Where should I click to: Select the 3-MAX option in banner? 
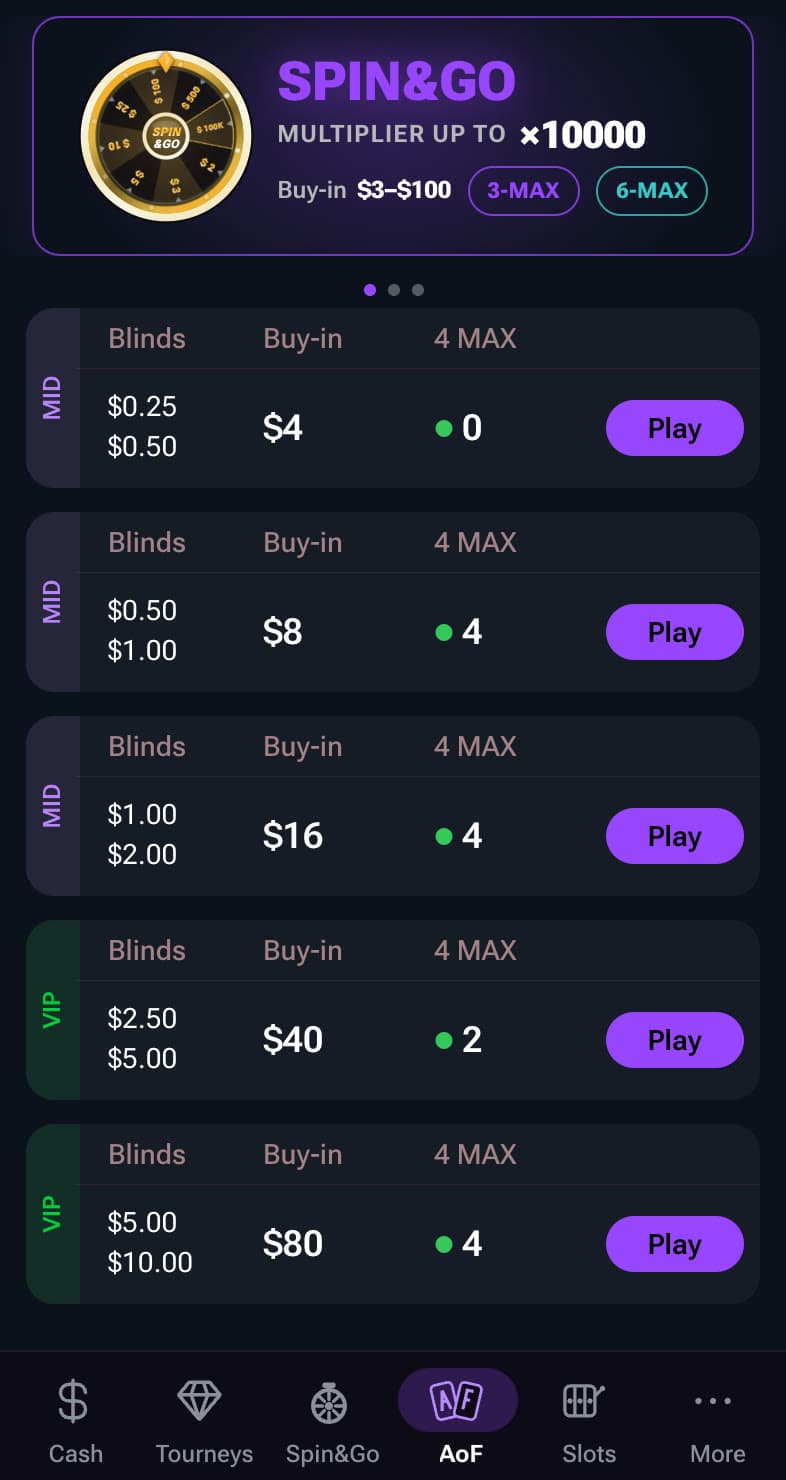tap(523, 191)
